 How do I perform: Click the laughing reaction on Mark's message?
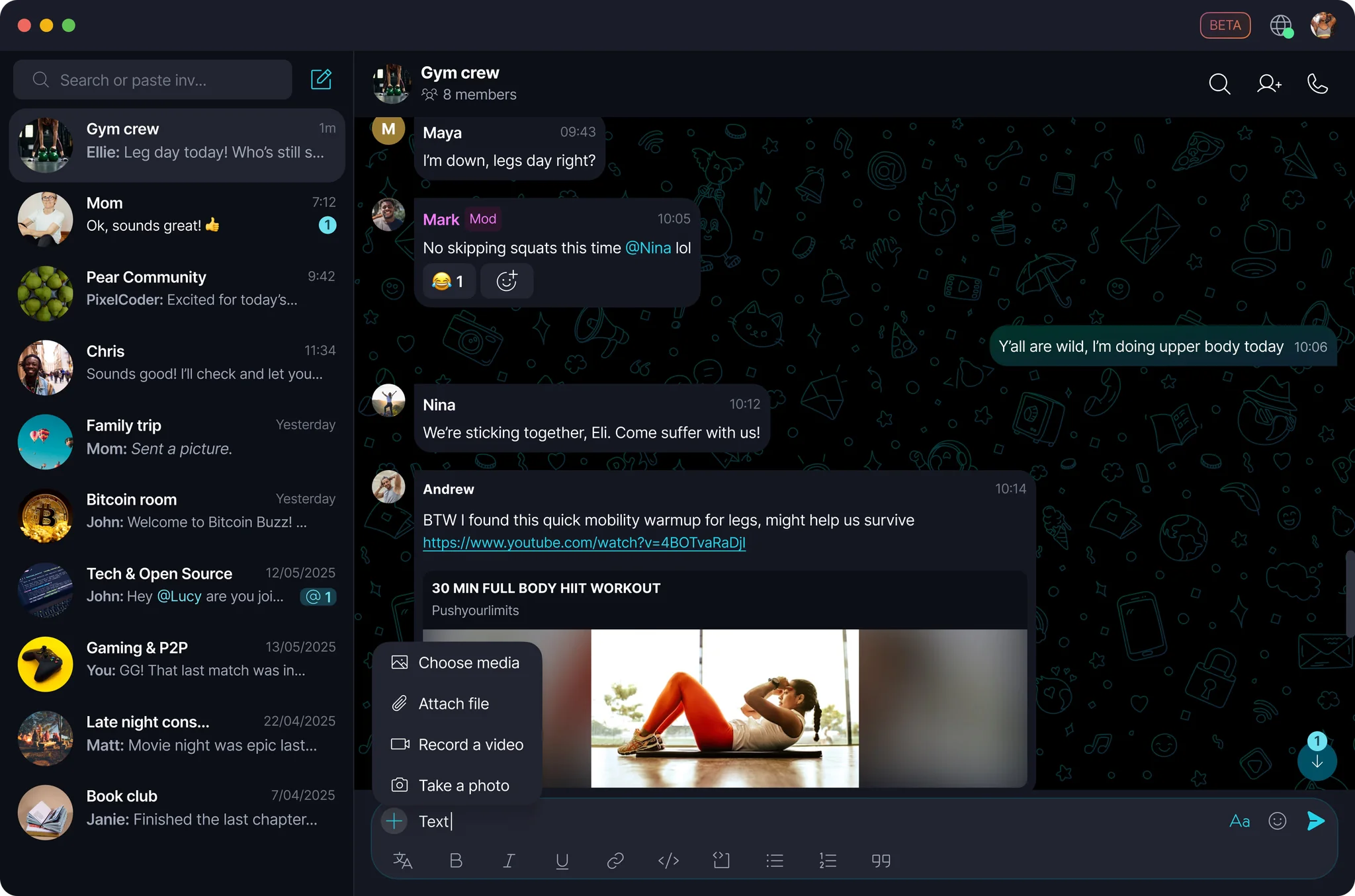(449, 281)
